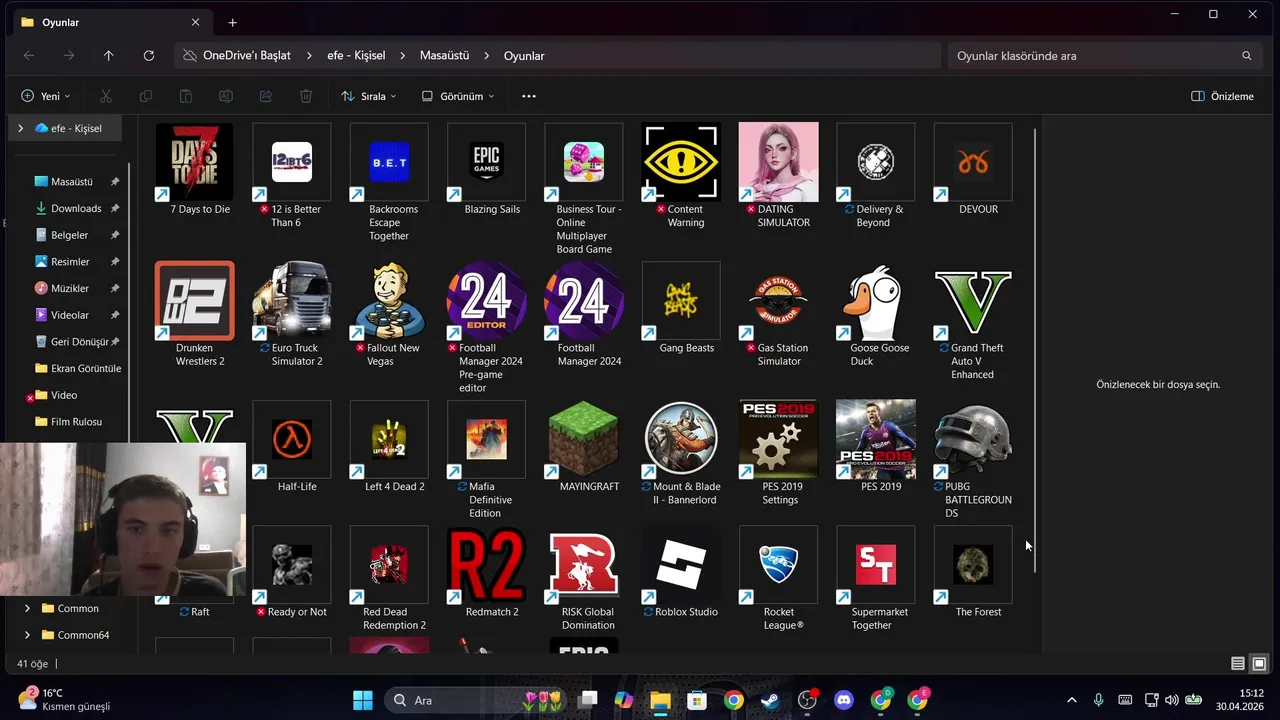The height and width of the screenshot is (720, 1280).
Task: Expand the Common64 folder tree arrow
Action: [x=27, y=635]
